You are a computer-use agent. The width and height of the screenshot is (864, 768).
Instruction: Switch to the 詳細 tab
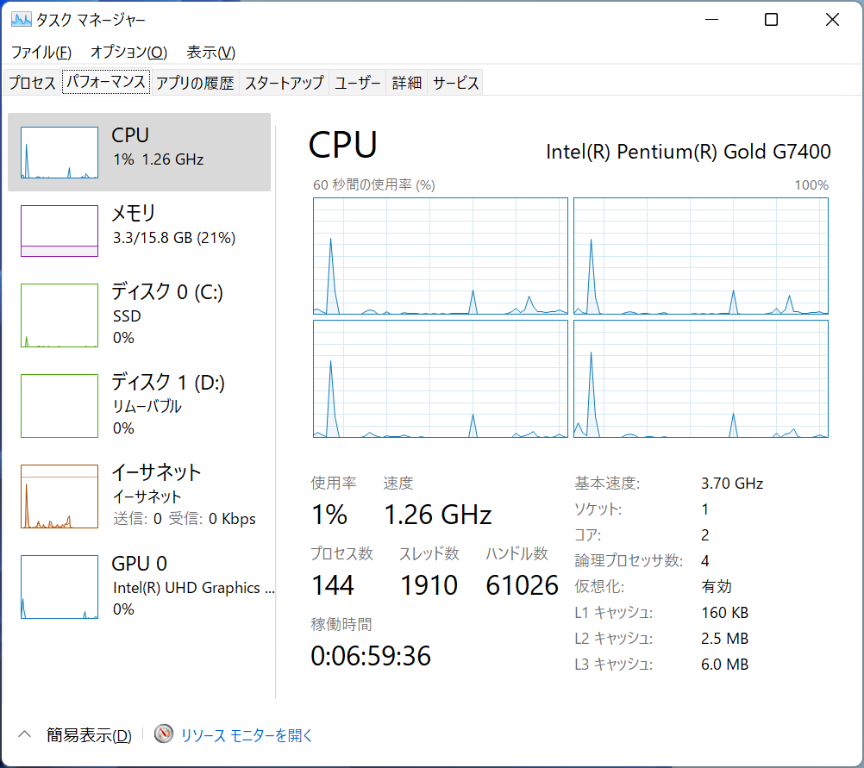pos(407,83)
